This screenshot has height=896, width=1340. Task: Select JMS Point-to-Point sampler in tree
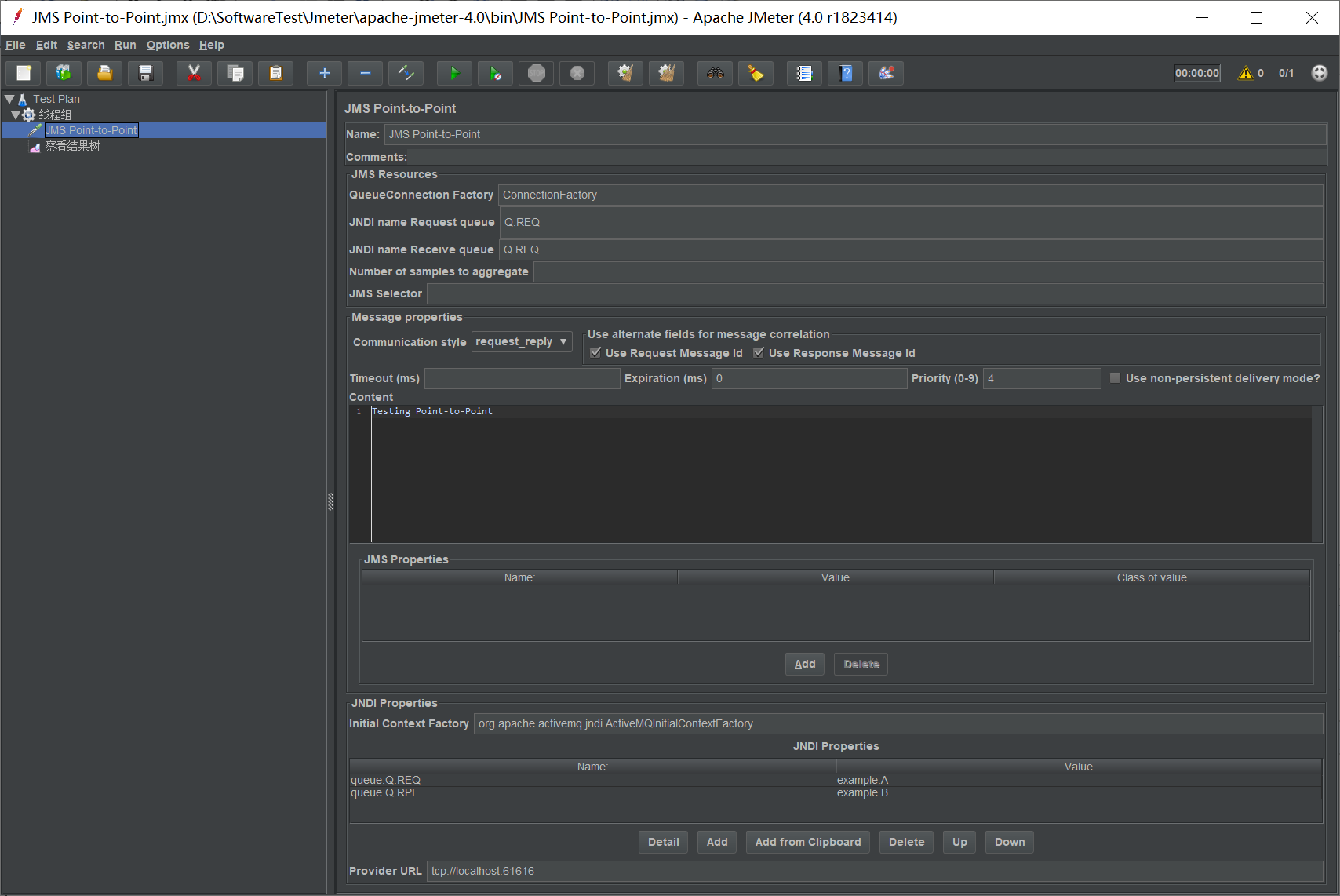91,130
